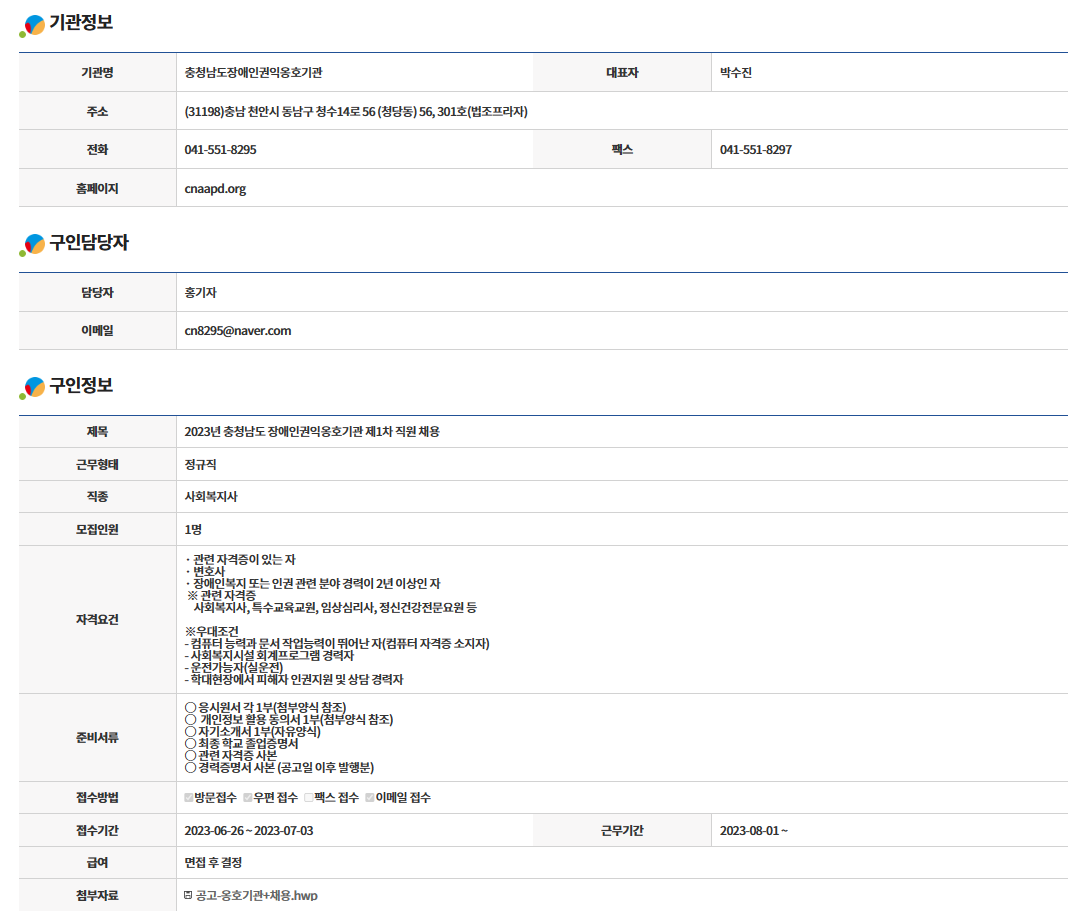Click the 기관정보 section header icon
The width and height of the screenshot is (1092, 911).
[33, 25]
